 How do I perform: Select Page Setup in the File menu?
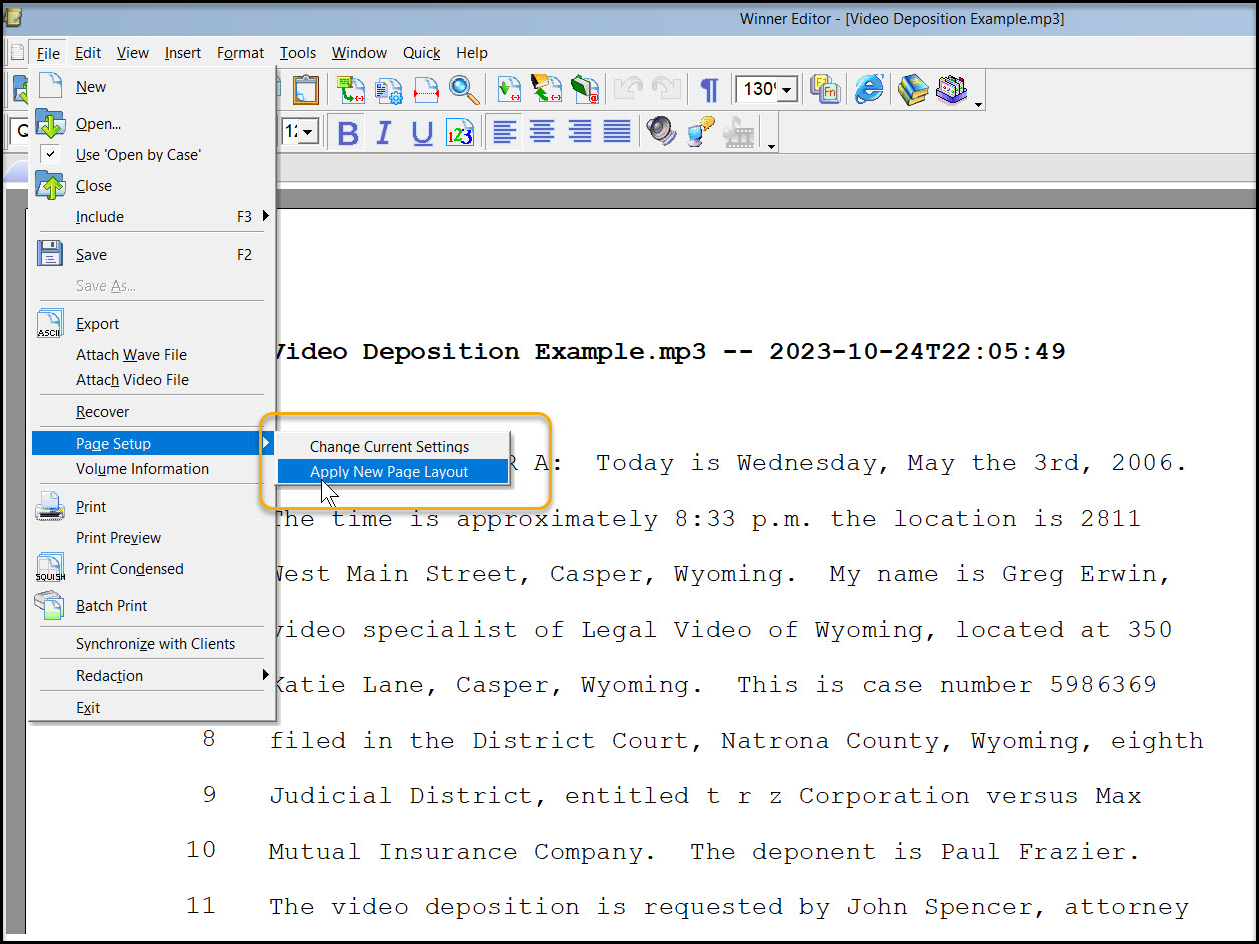point(153,443)
